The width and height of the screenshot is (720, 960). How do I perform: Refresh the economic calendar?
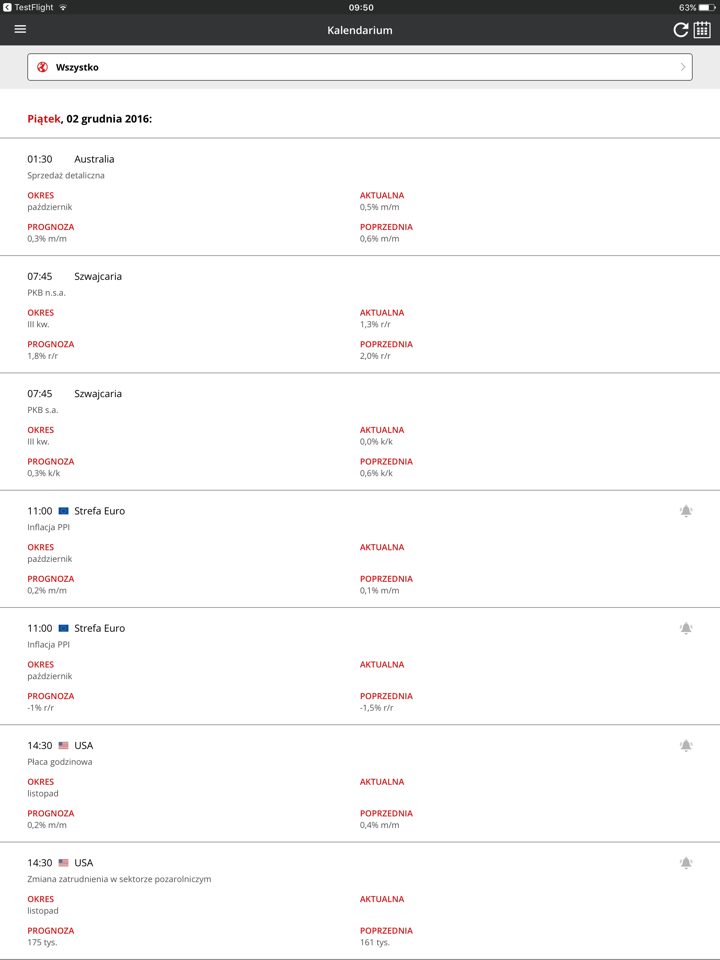(680, 30)
